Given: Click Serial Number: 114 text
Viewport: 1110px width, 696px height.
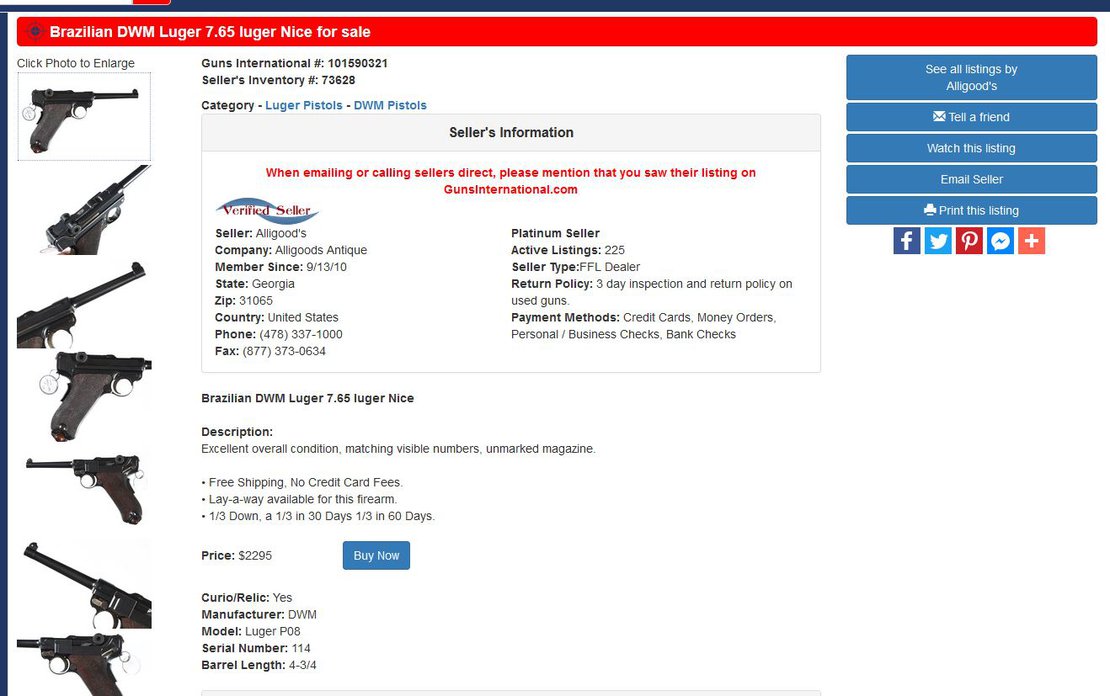Looking at the screenshot, I should pyautogui.click(x=256, y=648).
